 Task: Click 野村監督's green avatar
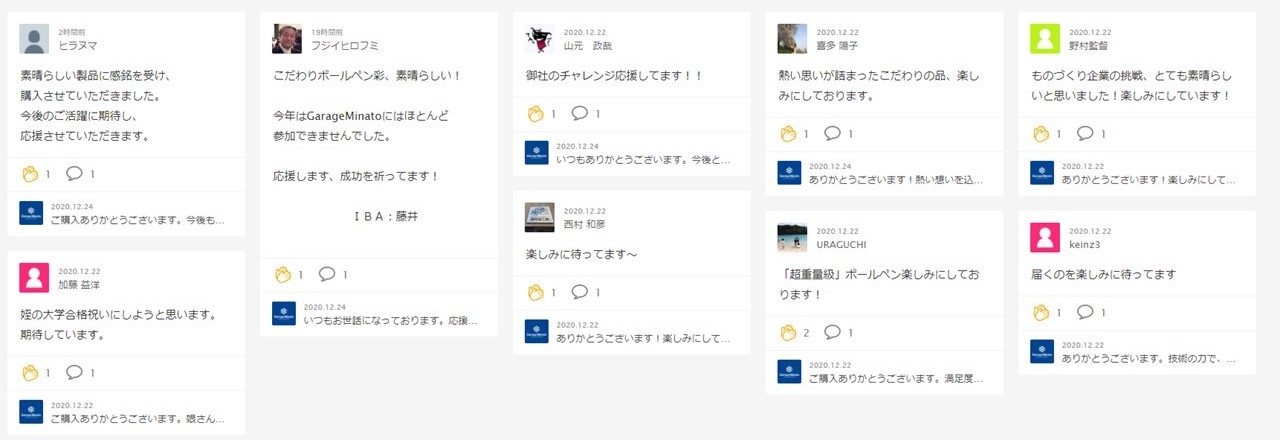[x=1045, y=38]
